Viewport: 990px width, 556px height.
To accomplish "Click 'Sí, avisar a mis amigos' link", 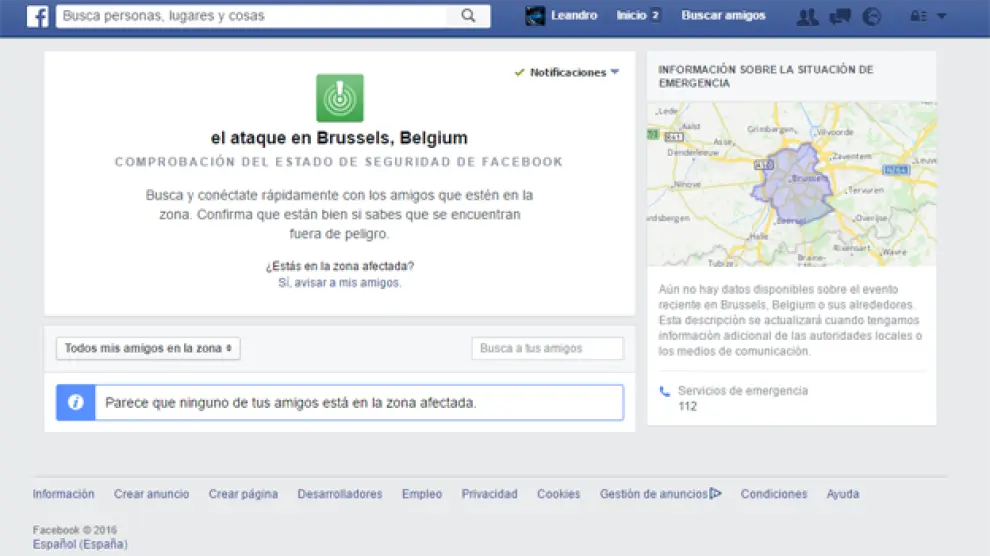I will (x=340, y=283).
